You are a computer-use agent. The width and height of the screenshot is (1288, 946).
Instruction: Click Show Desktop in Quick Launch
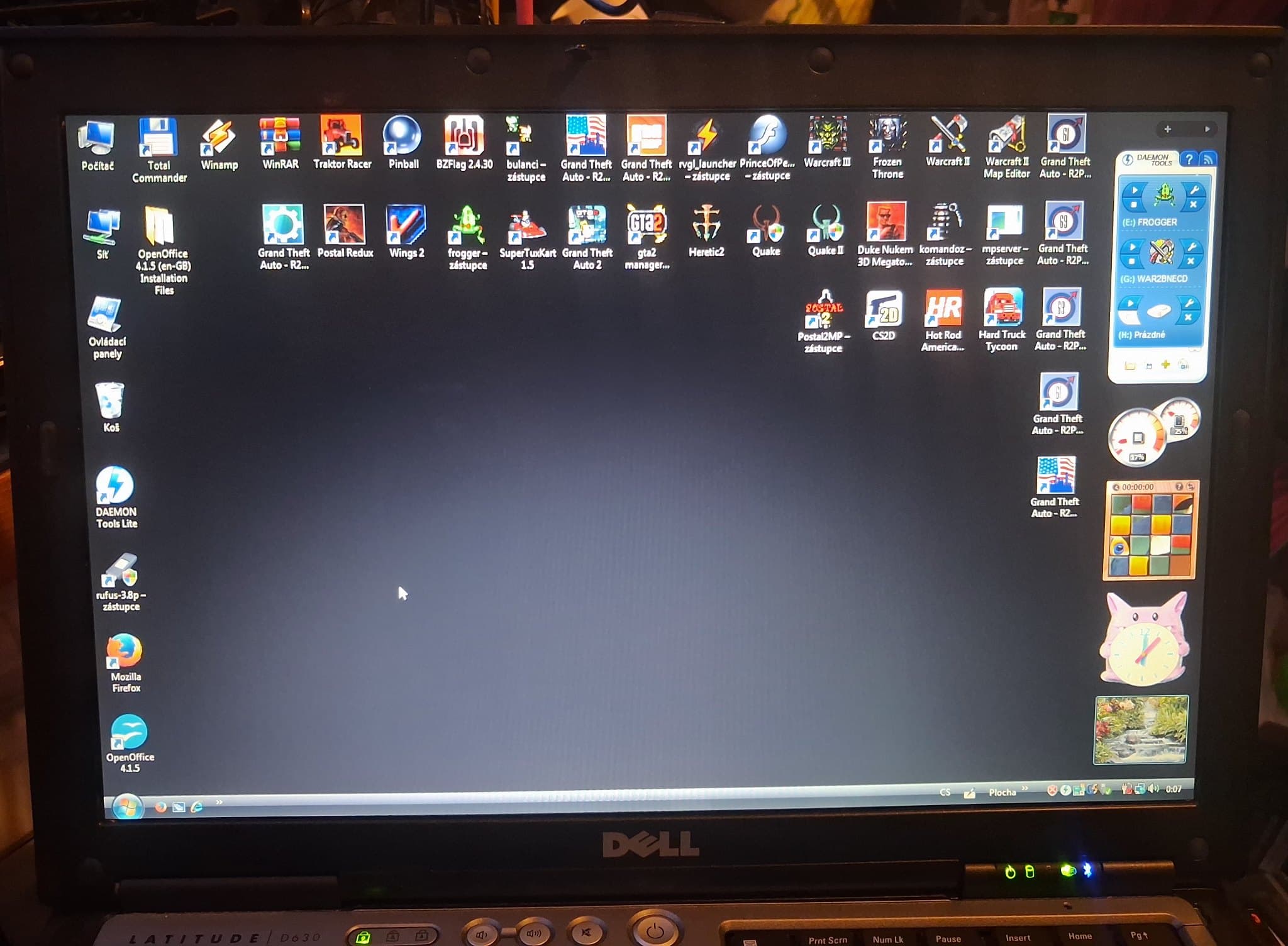179,807
